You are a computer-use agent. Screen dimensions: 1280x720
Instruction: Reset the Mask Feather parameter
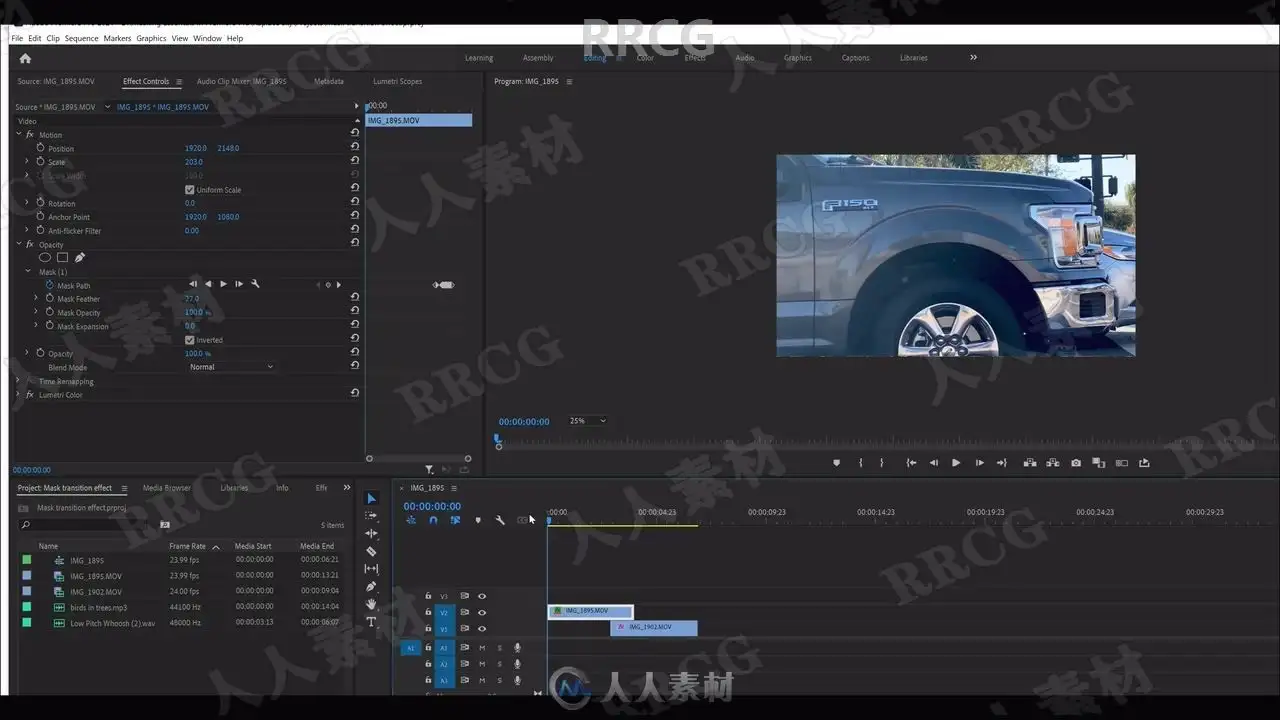pyautogui.click(x=354, y=298)
